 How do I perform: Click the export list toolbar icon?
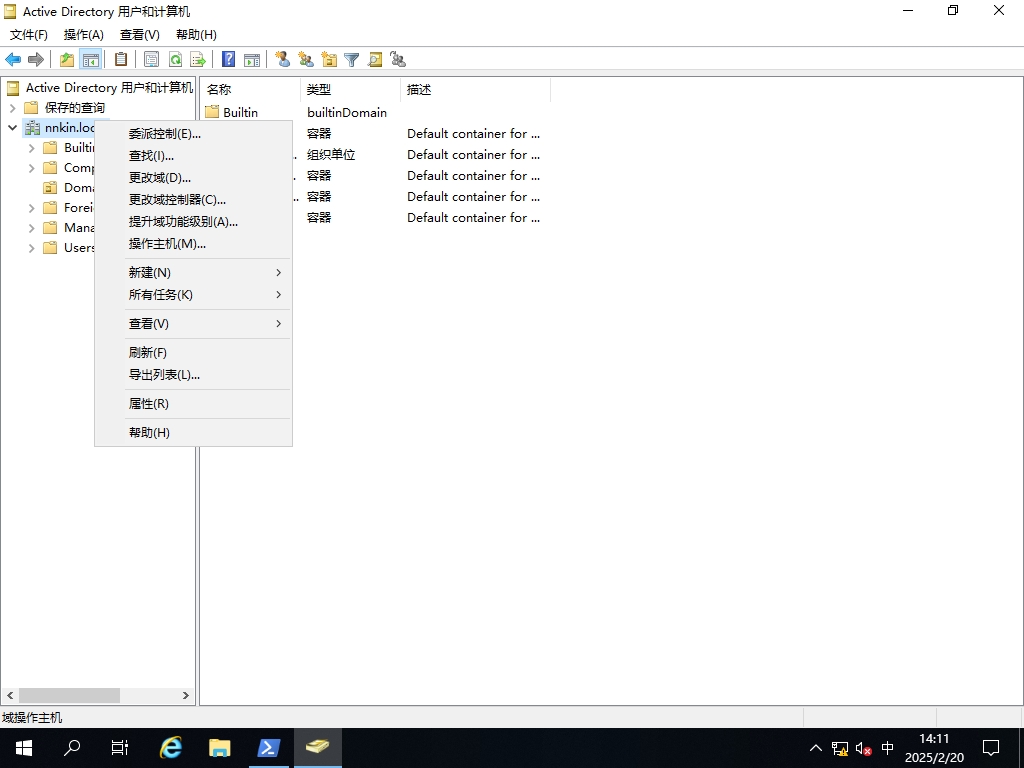point(198,60)
